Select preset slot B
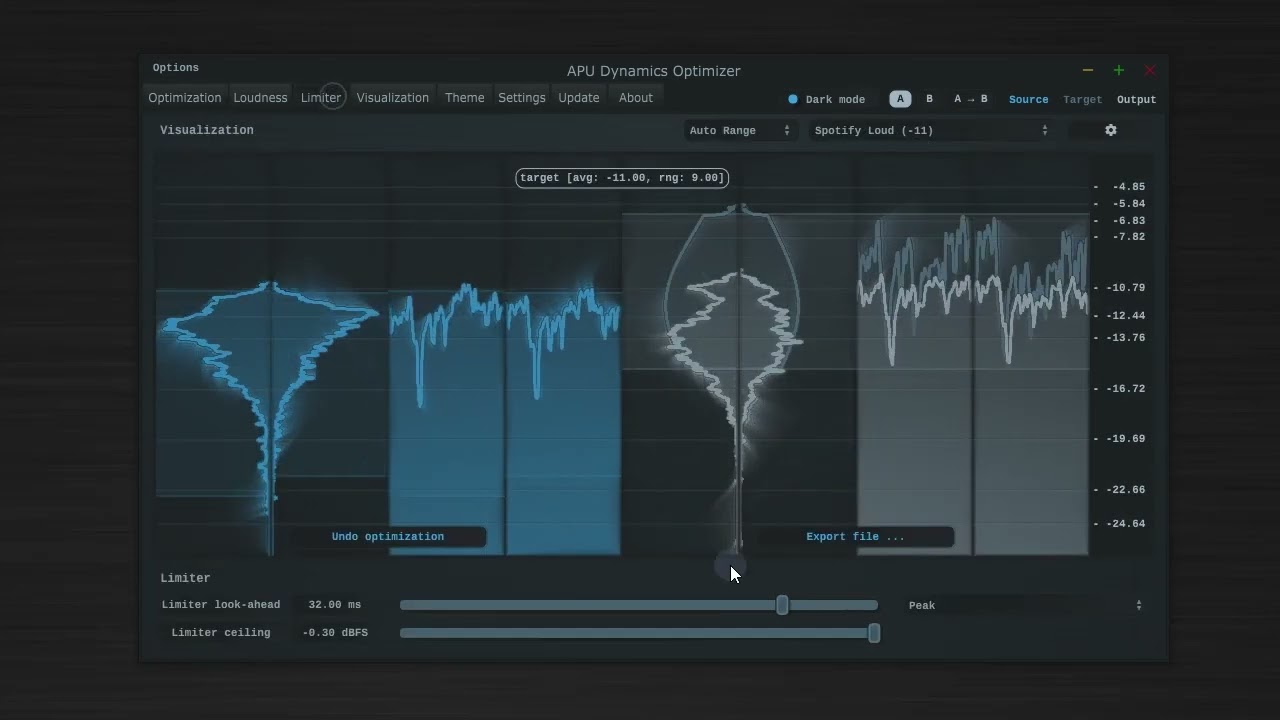 click(x=929, y=99)
